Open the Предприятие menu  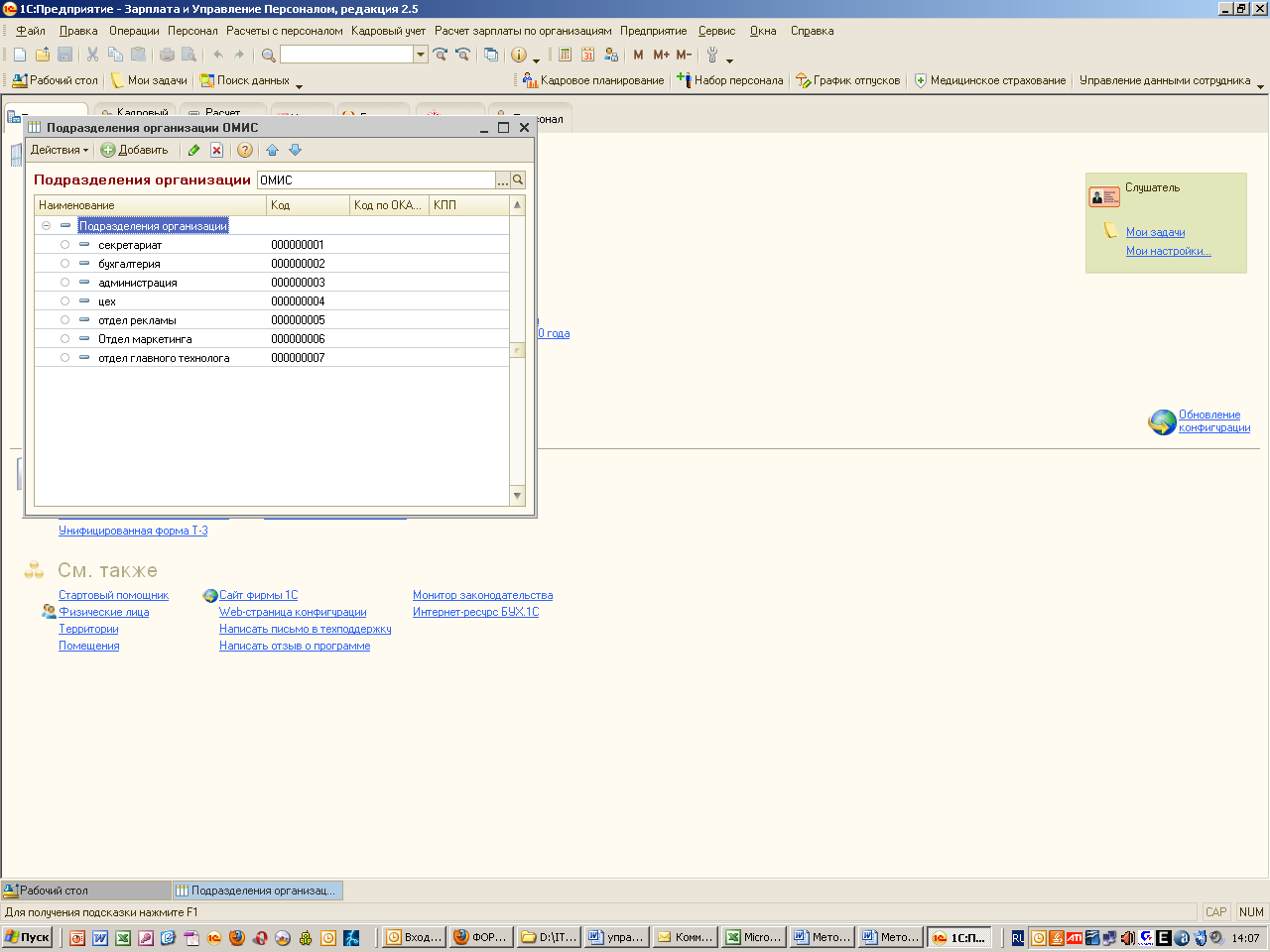(653, 31)
